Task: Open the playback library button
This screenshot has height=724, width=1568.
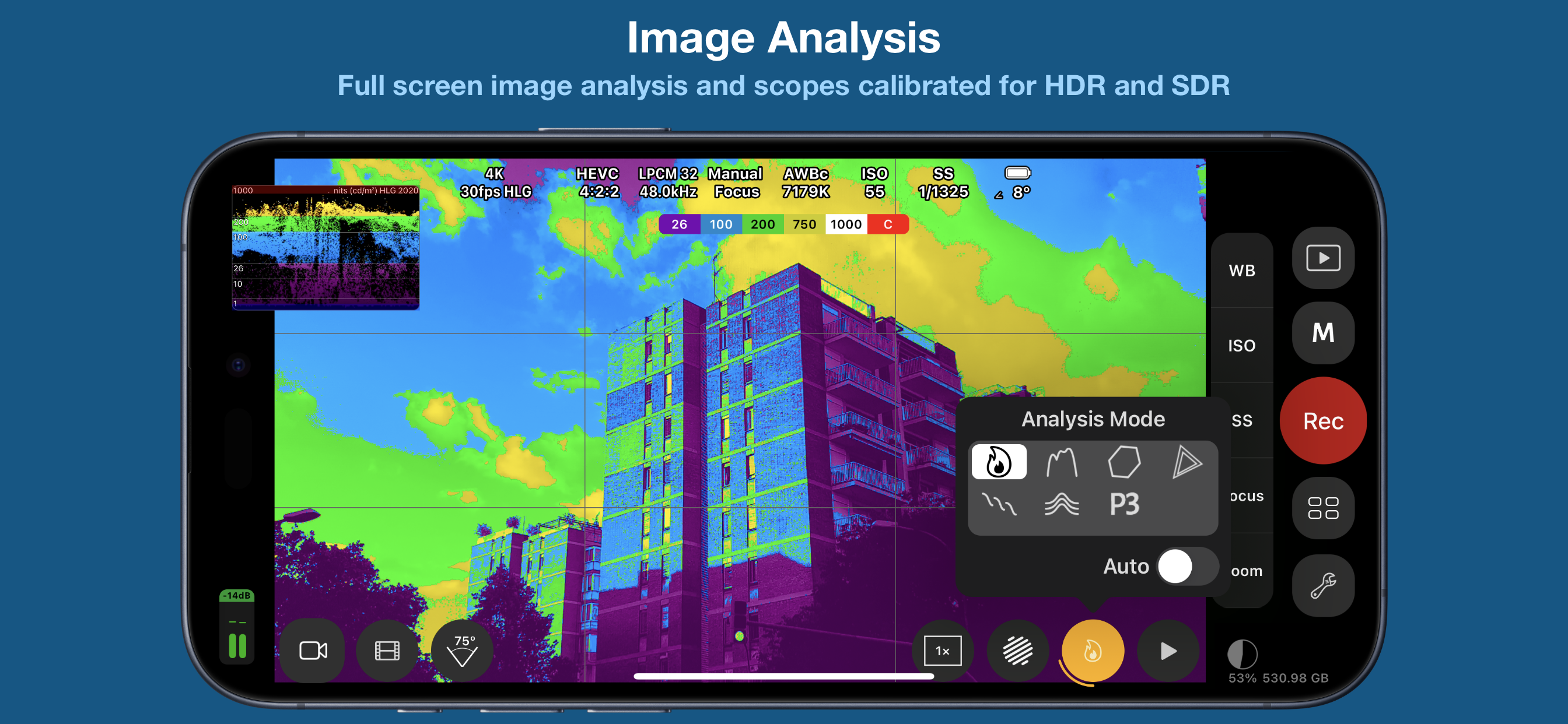Action: coord(1322,258)
